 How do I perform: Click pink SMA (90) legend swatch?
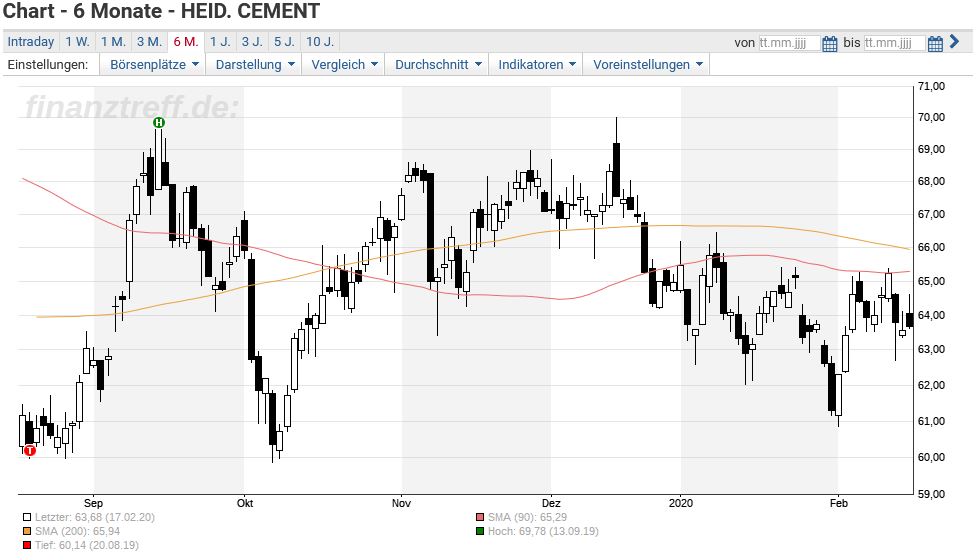pyautogui.click(x=479, y=518)
